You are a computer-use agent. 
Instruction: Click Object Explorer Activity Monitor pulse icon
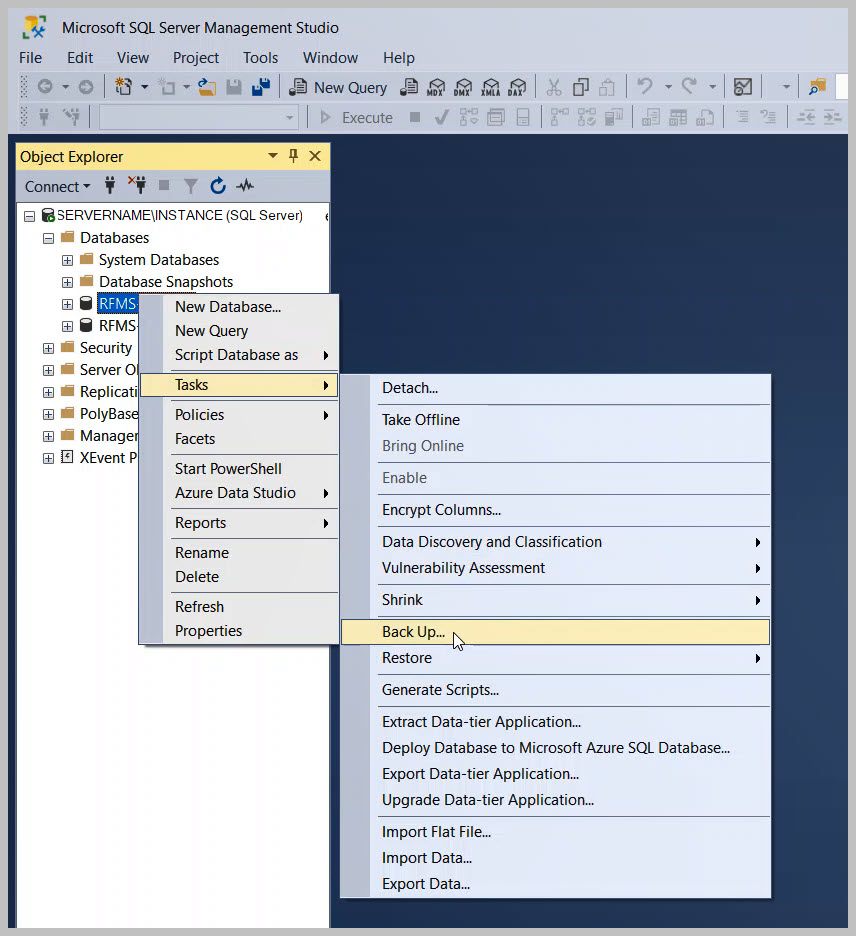coord(245,186)
